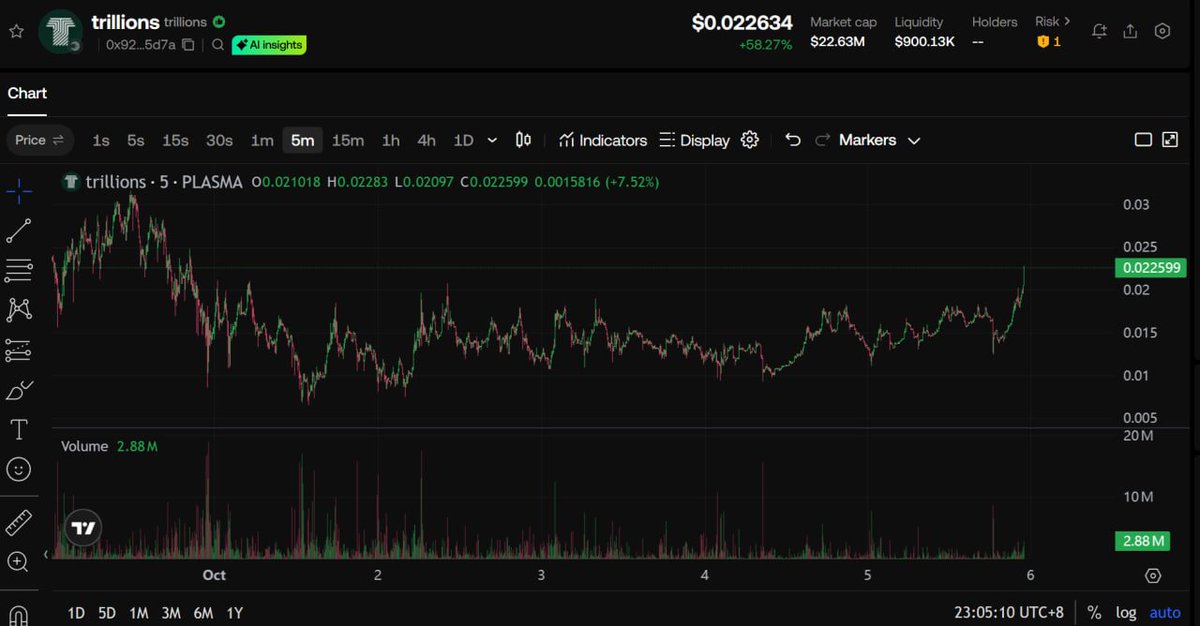The image size is (1200, 626).
Task: Click the volume label 2.88 M
Action: (1142, 541)
